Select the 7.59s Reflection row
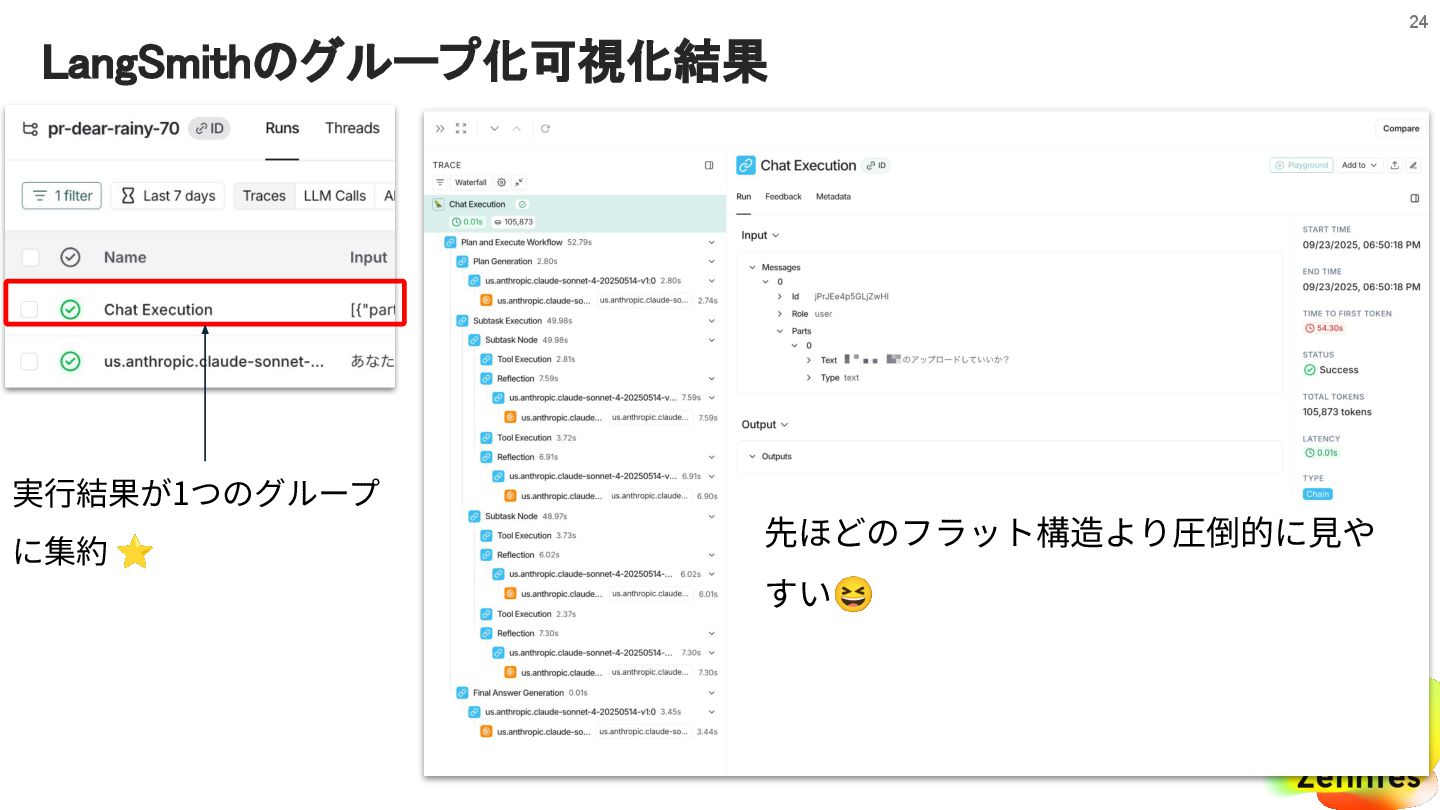Screen dimensions: 1440x810 [x=597, y=379]
